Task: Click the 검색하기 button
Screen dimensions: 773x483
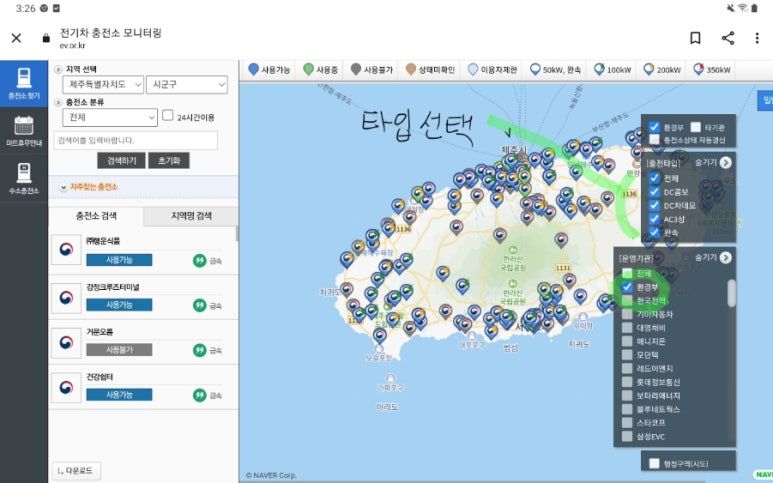Action: (121, 161)
